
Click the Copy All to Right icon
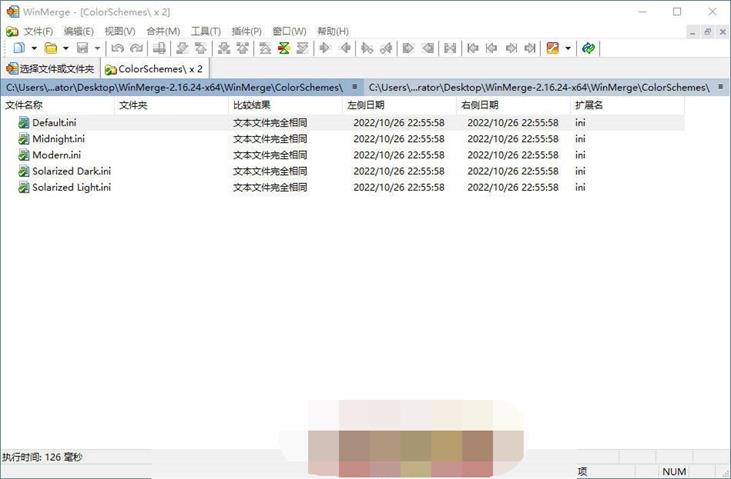[x=408, y=48]
